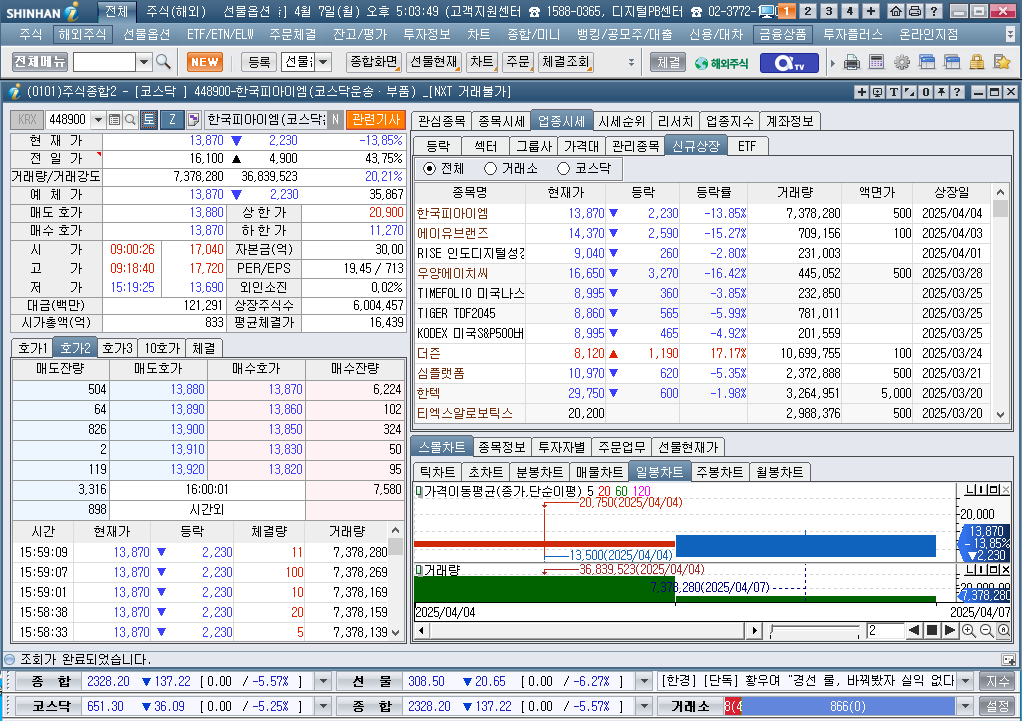Click the 해외주식 globe shortcut
1022x721 pixels.
(x=722, y=63)
